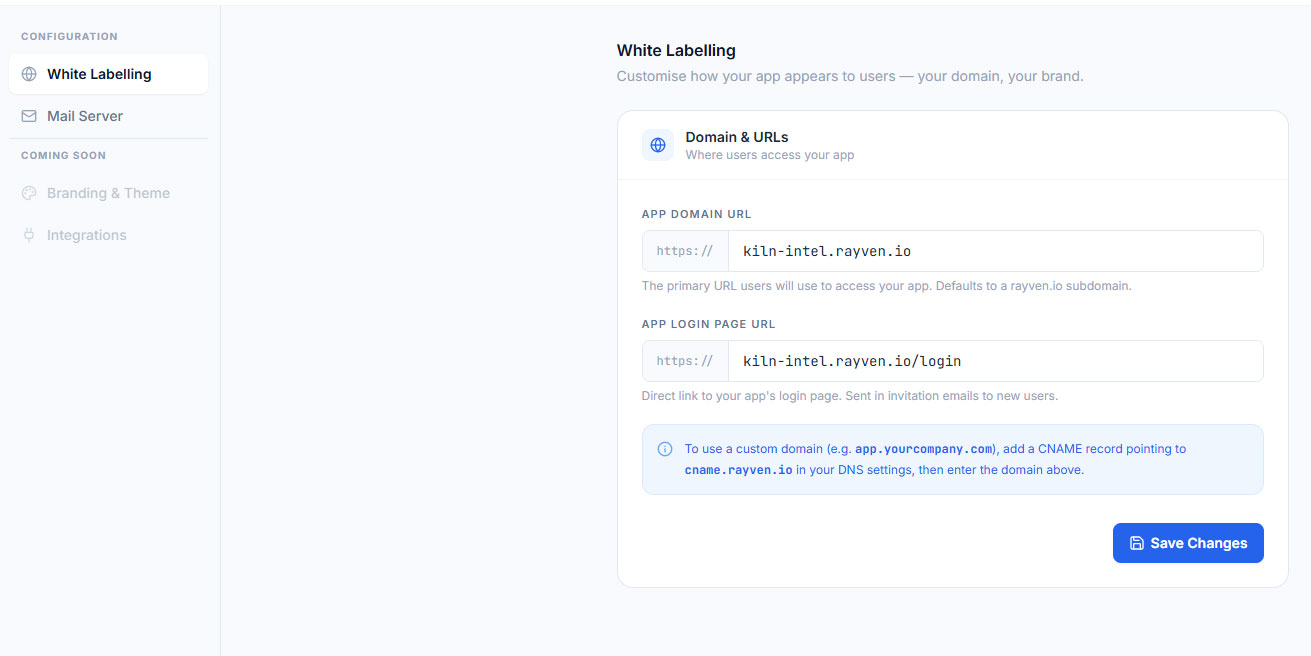
Task: Click the Domain & URLs card title
Action: pos(737,137)
